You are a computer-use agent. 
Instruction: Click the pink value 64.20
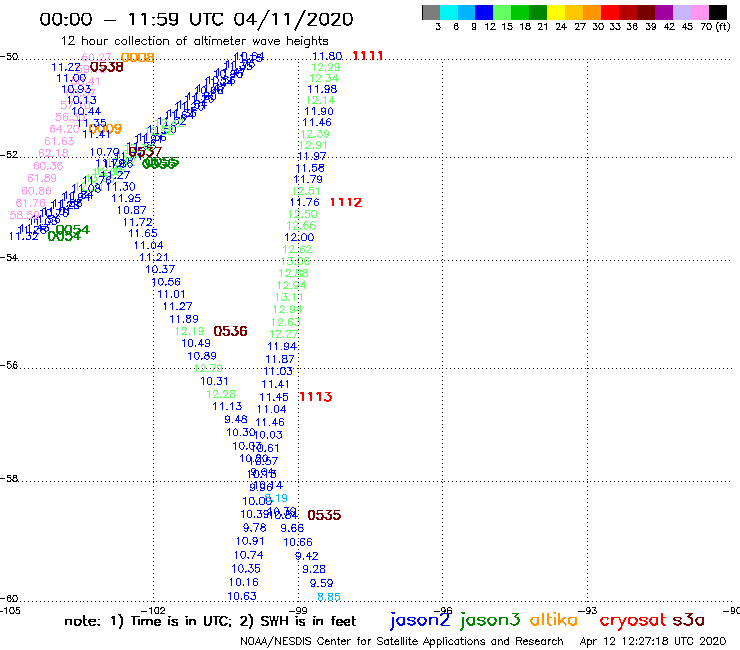(x=64, y=129)
